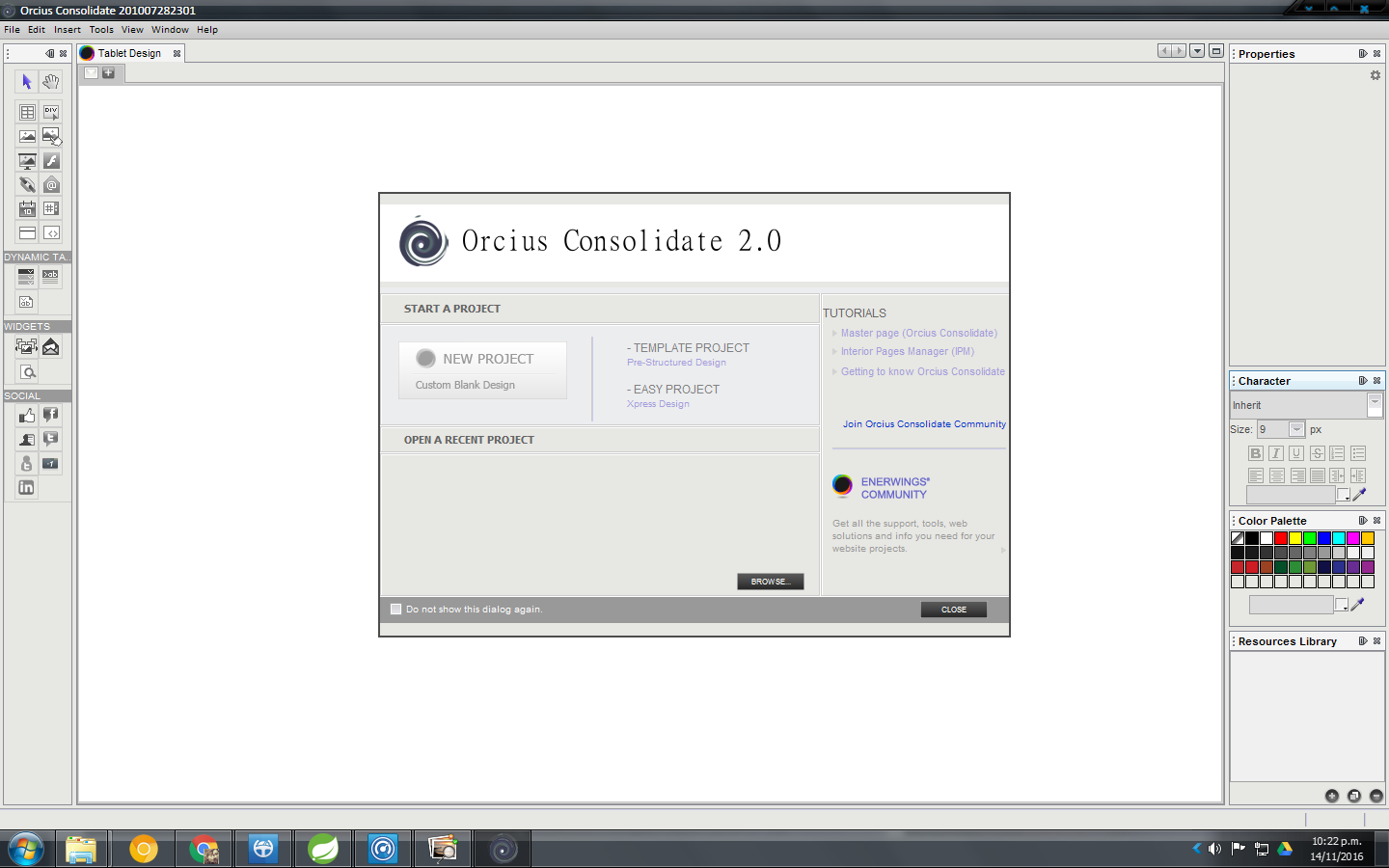
Task: Toggle Underline in Character panel
Action: [1296, 453]
